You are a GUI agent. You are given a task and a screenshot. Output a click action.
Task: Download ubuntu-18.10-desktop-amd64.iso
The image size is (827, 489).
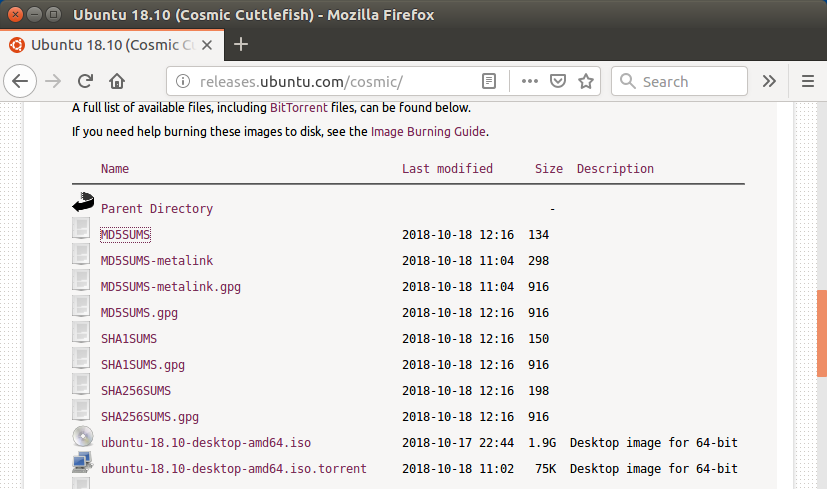pos(206,443)
